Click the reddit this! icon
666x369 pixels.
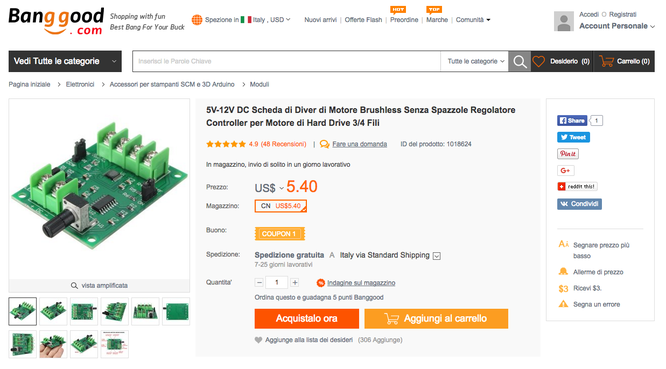(577, 186)
